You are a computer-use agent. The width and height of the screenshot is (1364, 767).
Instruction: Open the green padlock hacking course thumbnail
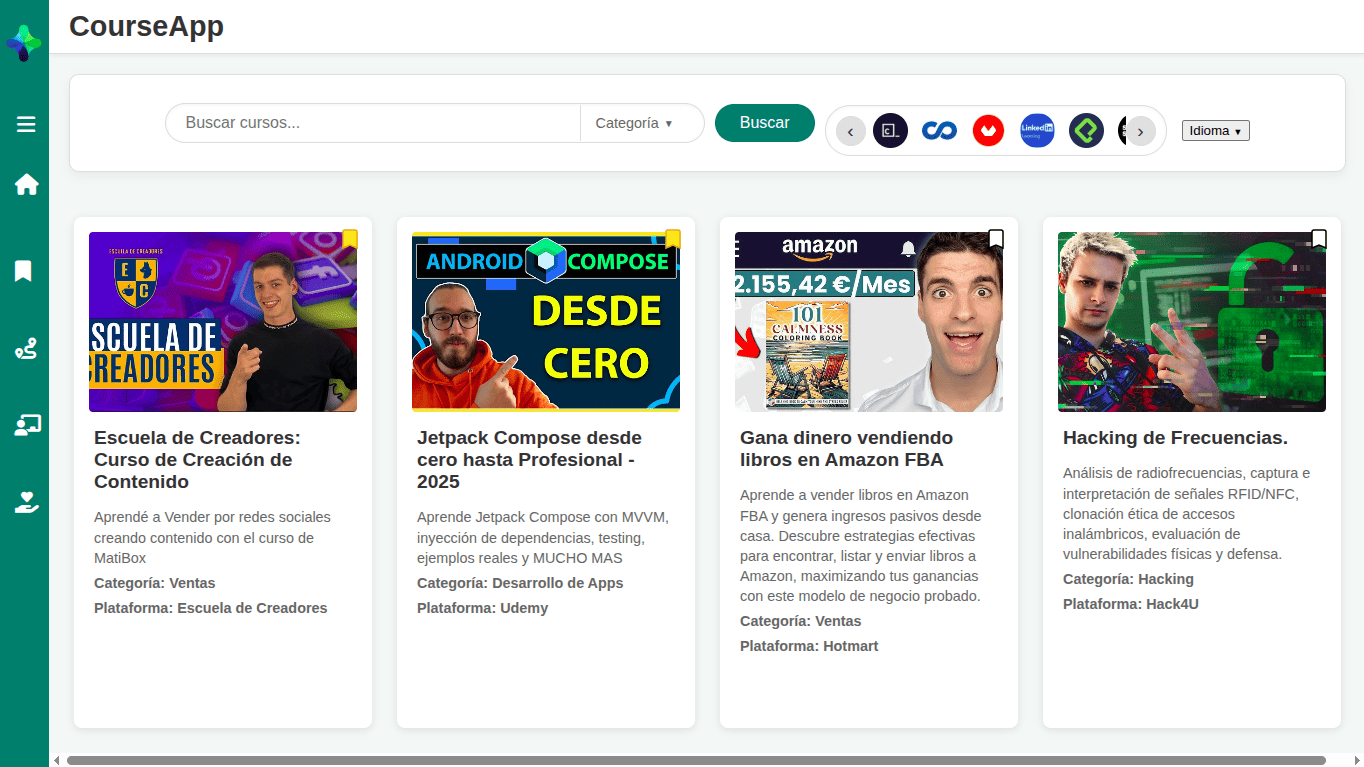(x=1192, y=322)
